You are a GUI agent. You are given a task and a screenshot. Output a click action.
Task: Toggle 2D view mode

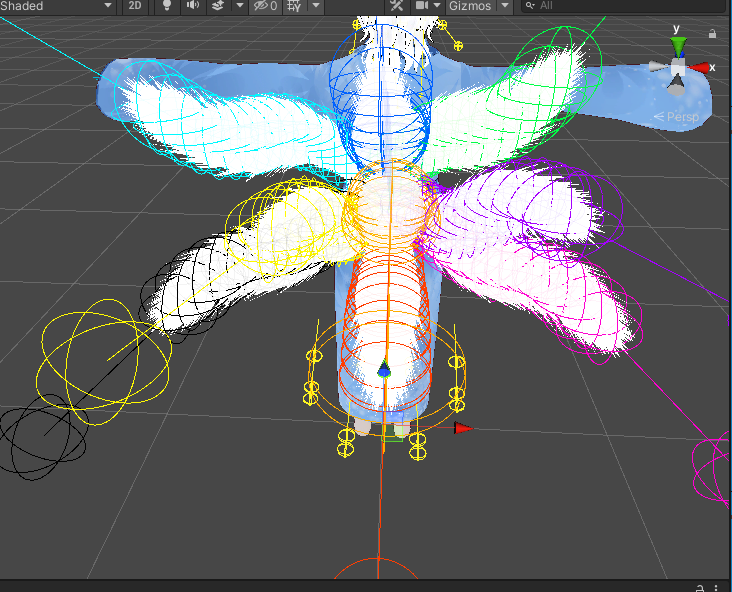135,6
